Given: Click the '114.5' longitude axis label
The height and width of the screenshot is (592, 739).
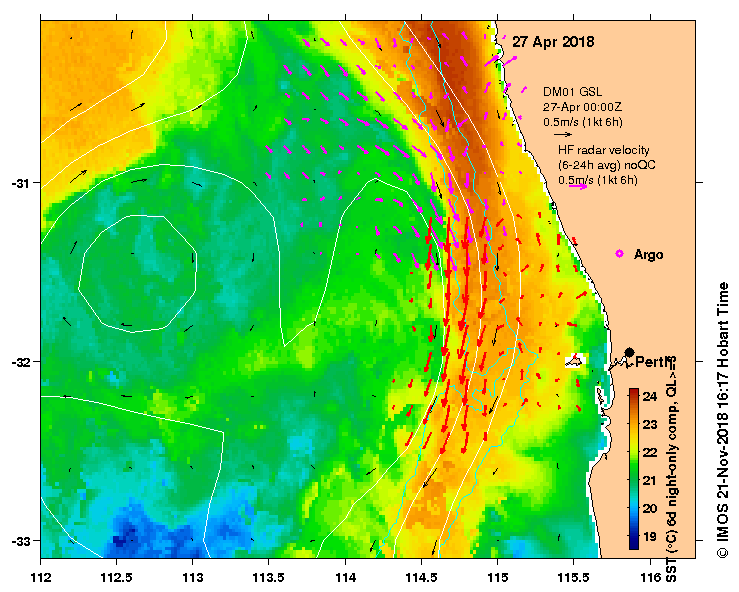Looking at the screenshot, I should [421, 577].
